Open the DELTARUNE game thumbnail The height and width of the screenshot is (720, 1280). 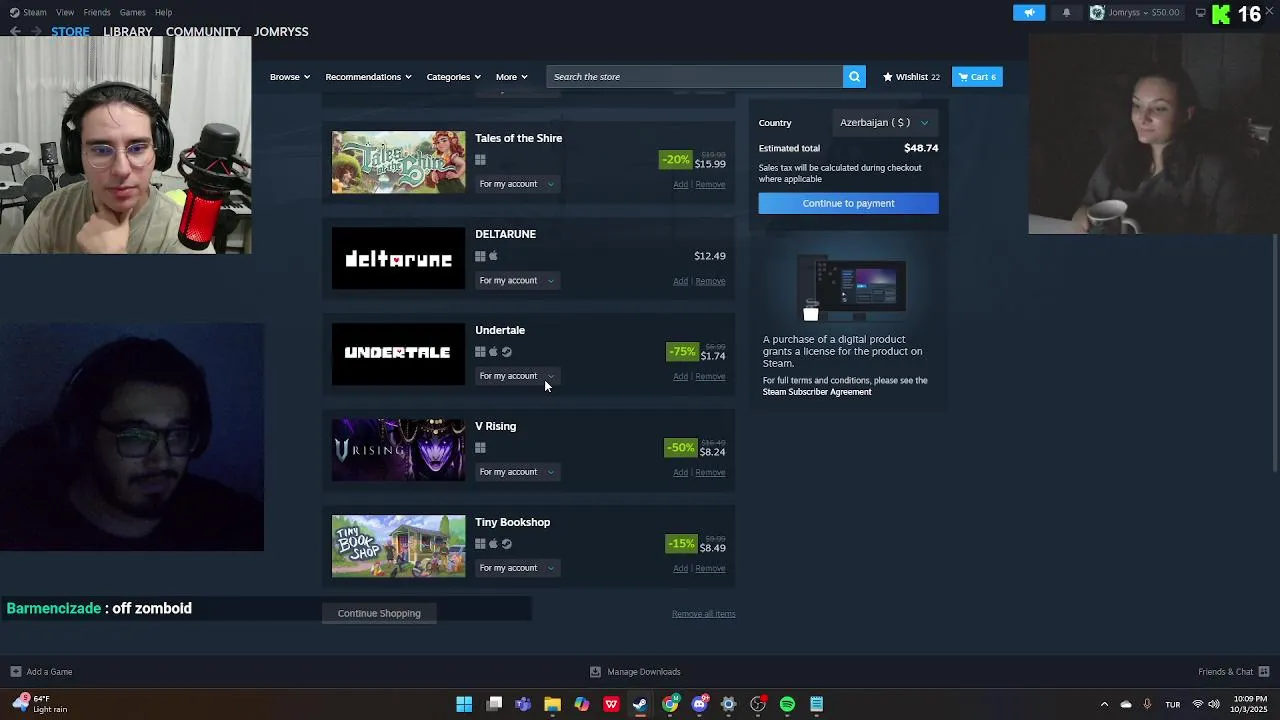click(398, 257)
